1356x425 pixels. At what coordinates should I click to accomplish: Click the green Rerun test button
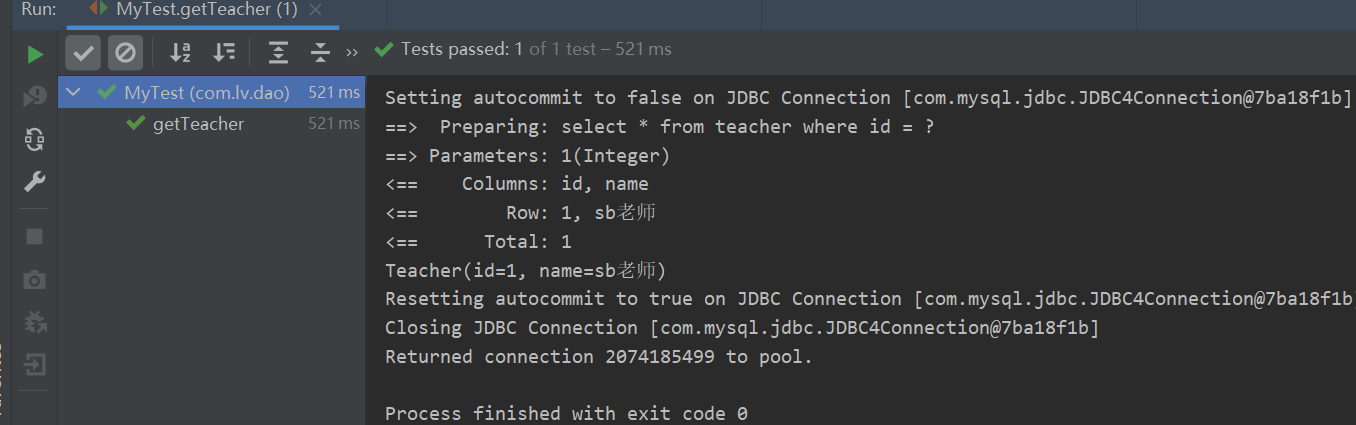35,53
